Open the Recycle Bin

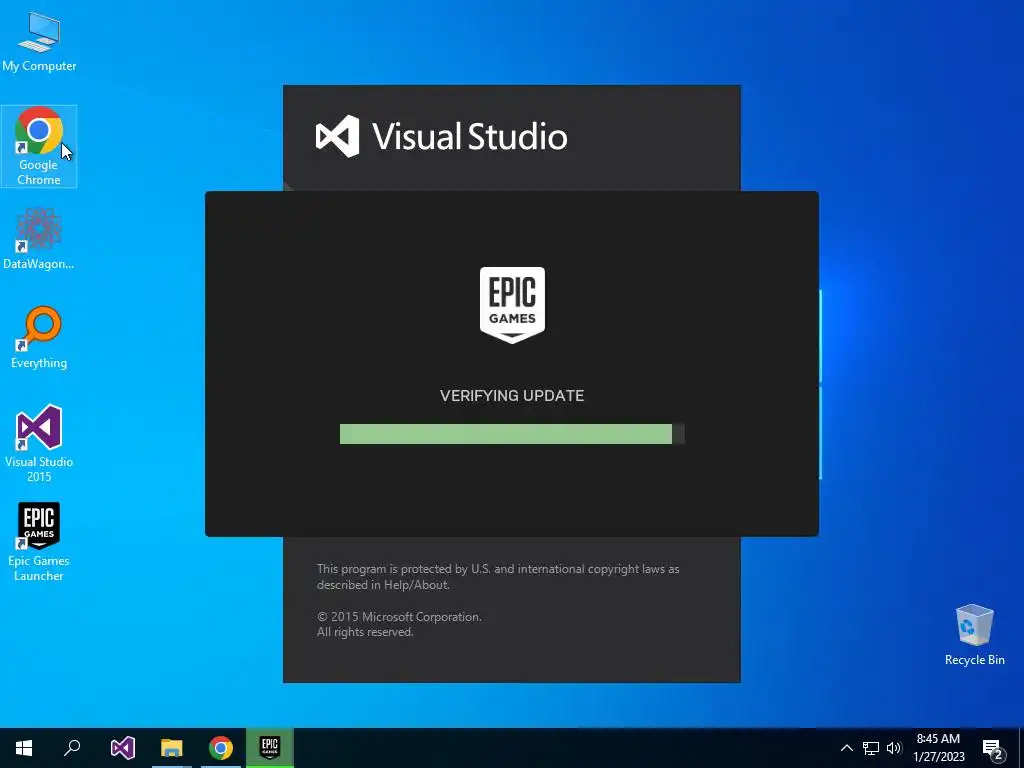[974, 635]
